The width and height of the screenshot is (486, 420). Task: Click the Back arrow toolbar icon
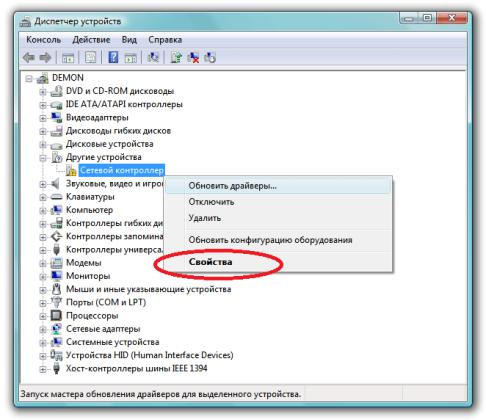point(29,58)
